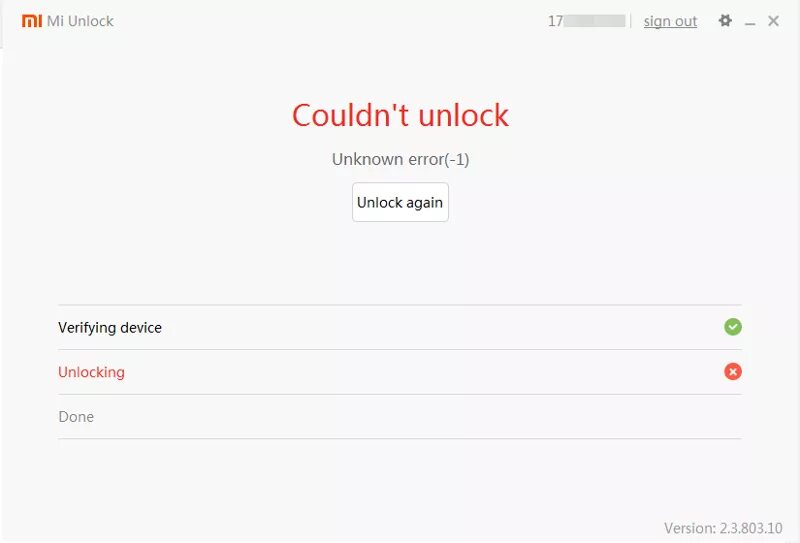Click the green checkmark beside Verifying device

point(733,327)
